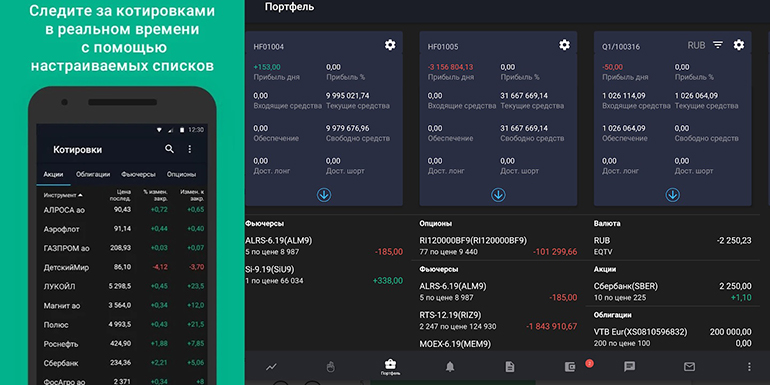This screenshot has height=385, width=770.
Task: Select Аэрофлот row in quotes list
Action: click(122, 229)
